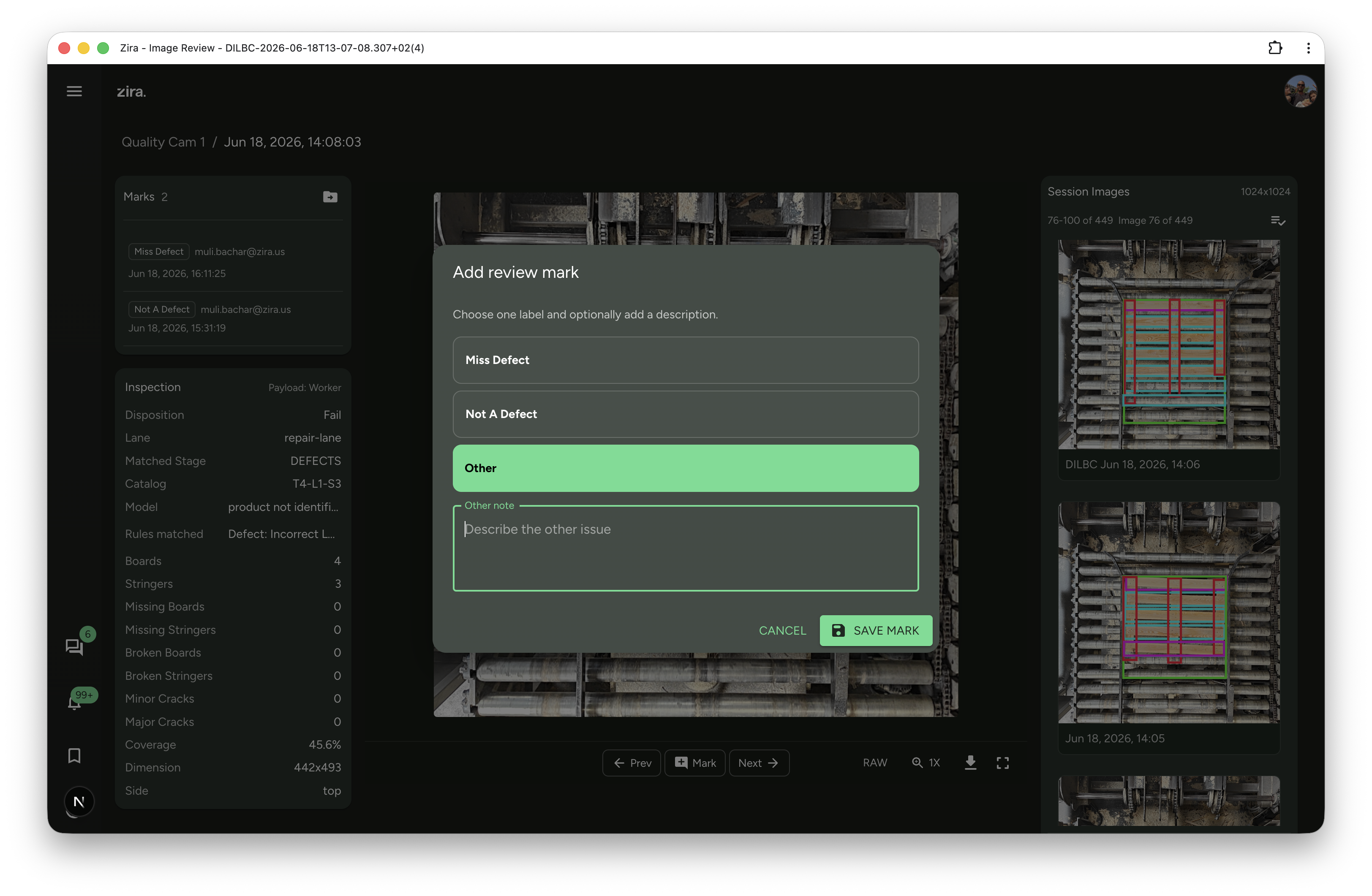Enter fullscreen image view
1372x896 pixels.
point(1003,763)
